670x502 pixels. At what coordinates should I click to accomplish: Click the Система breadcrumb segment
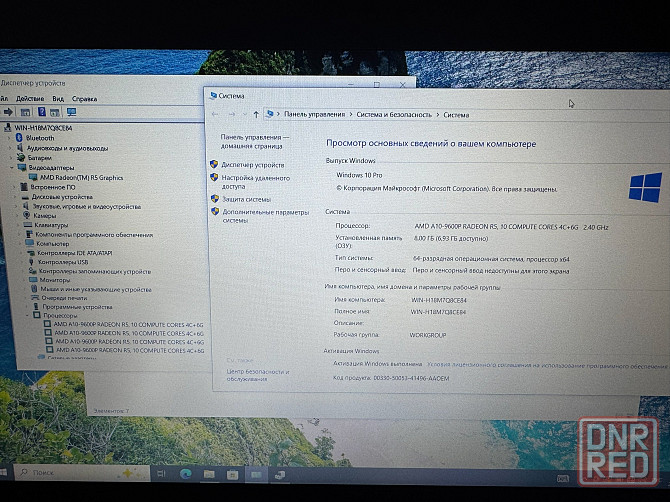pos(456,114)
